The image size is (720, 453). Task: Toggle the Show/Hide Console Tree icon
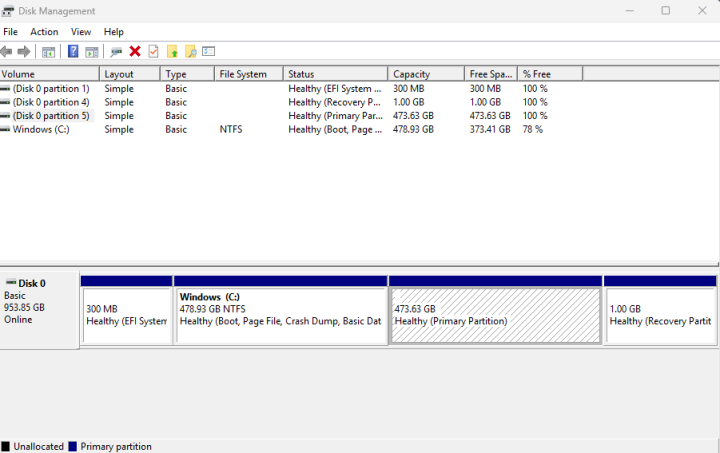coord(48,52)
